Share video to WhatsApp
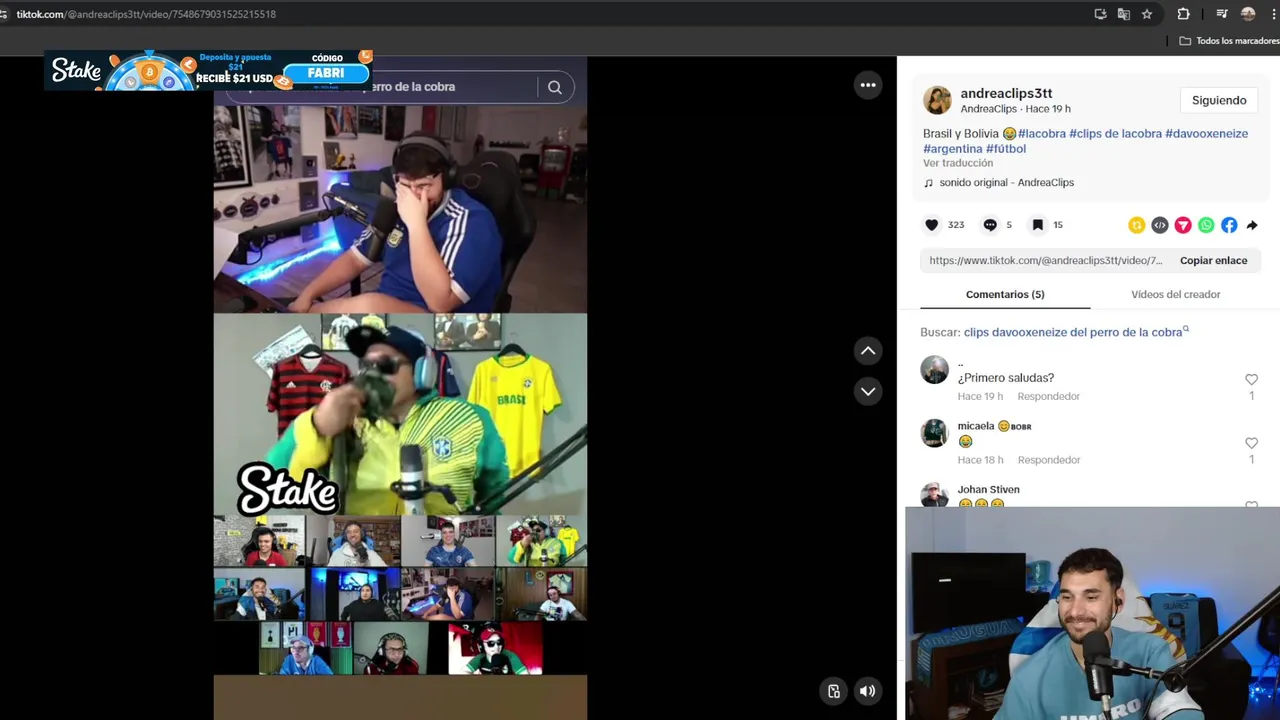1280x720 pixels. point(1206,225)
